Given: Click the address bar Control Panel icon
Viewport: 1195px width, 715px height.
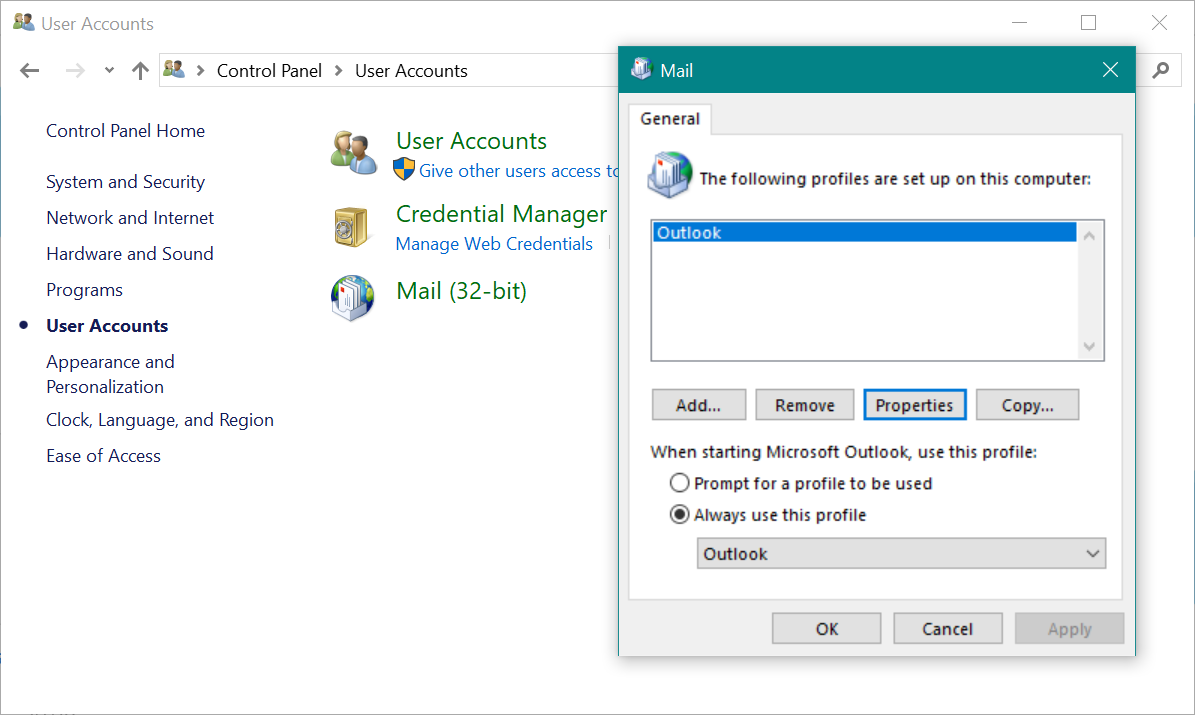Looking at the screenshot, I should coord(175,70).
